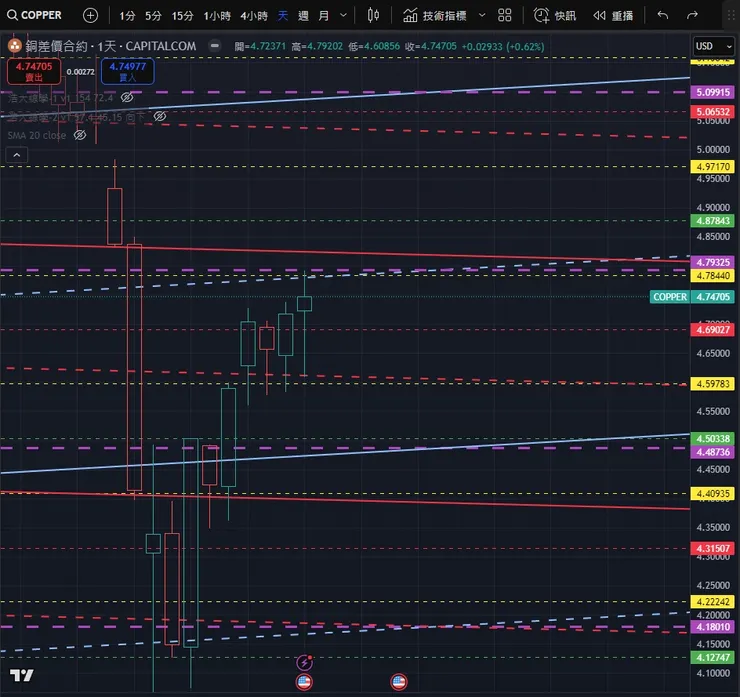Click the red 4.69027 price label
The height and width of the screenshot is (697, 740).
713,329
